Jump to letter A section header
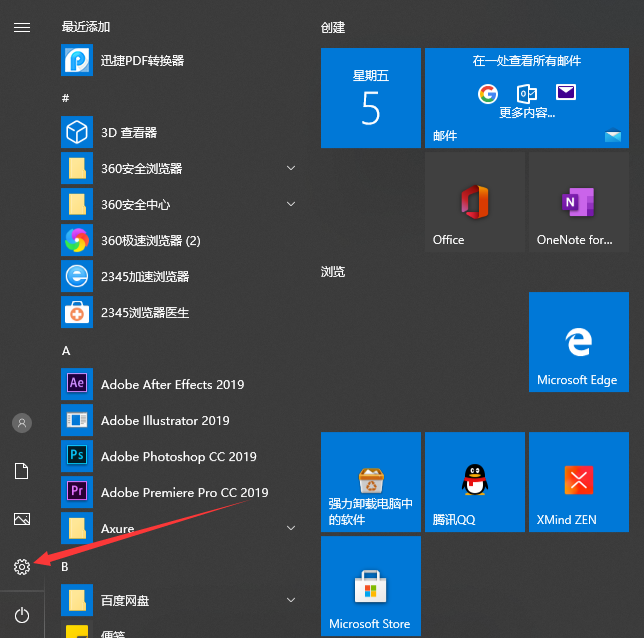This screenshot has height=638, width=644. (x=66, y=351)
